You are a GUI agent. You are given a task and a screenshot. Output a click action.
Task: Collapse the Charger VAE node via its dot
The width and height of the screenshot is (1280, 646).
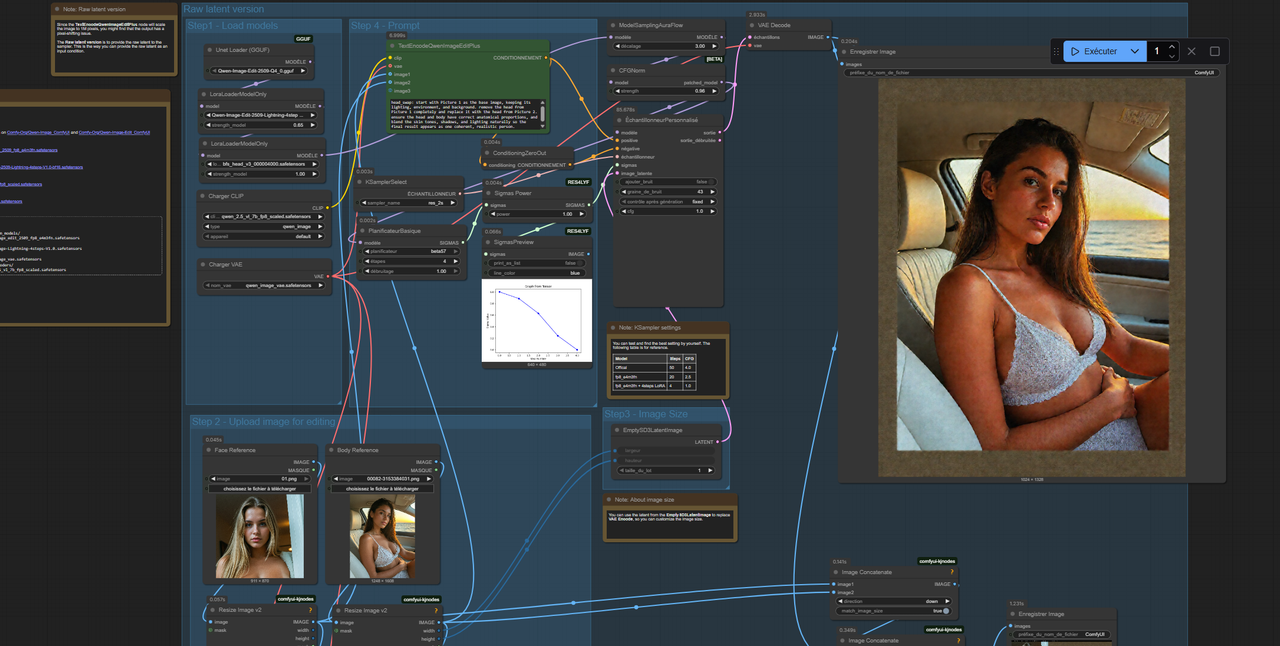pyautogui.click(x=203, y=264)
